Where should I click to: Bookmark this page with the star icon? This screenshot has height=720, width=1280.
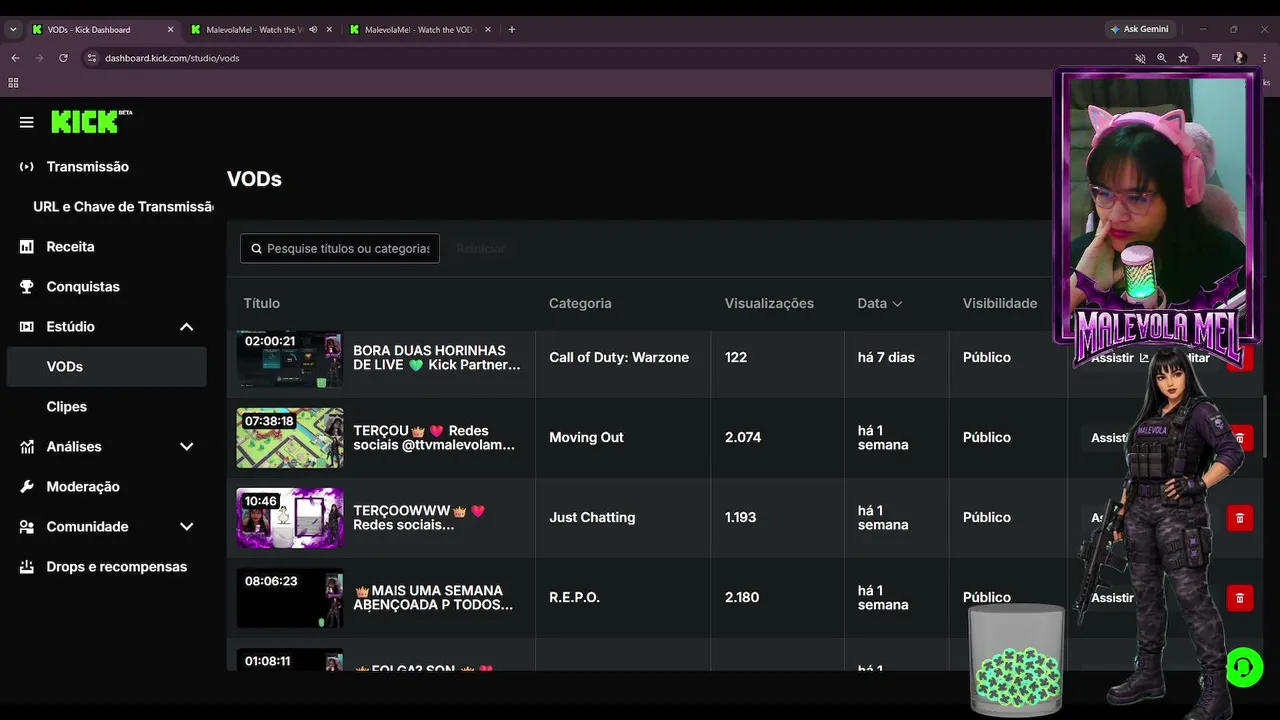point(1183,58)
